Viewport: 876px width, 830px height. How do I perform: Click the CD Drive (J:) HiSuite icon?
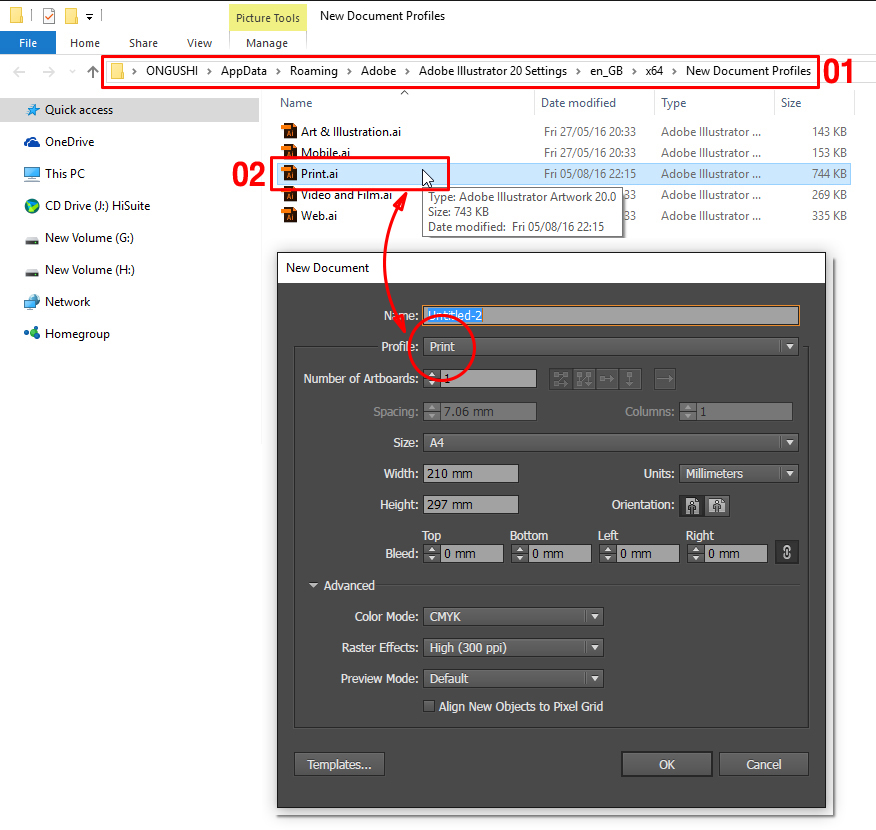pos(32,206)
